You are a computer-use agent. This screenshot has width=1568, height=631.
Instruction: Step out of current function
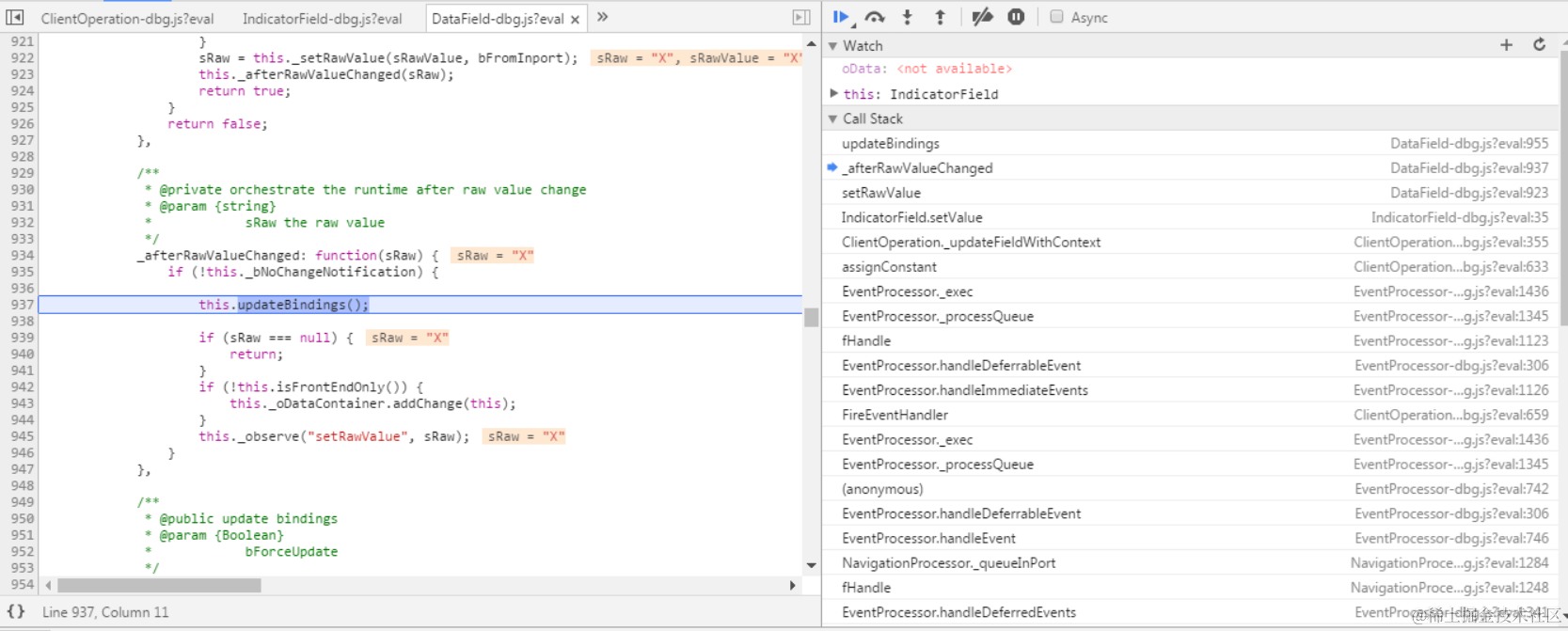tap(940, 17)
